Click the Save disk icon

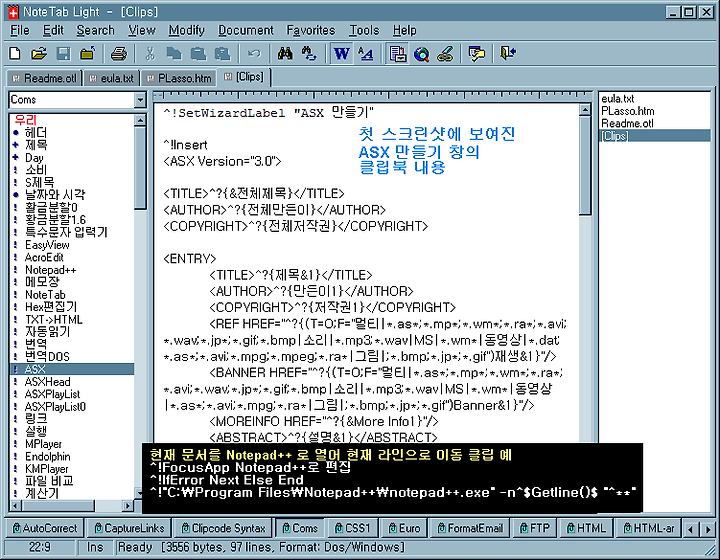tap(63, 54)
